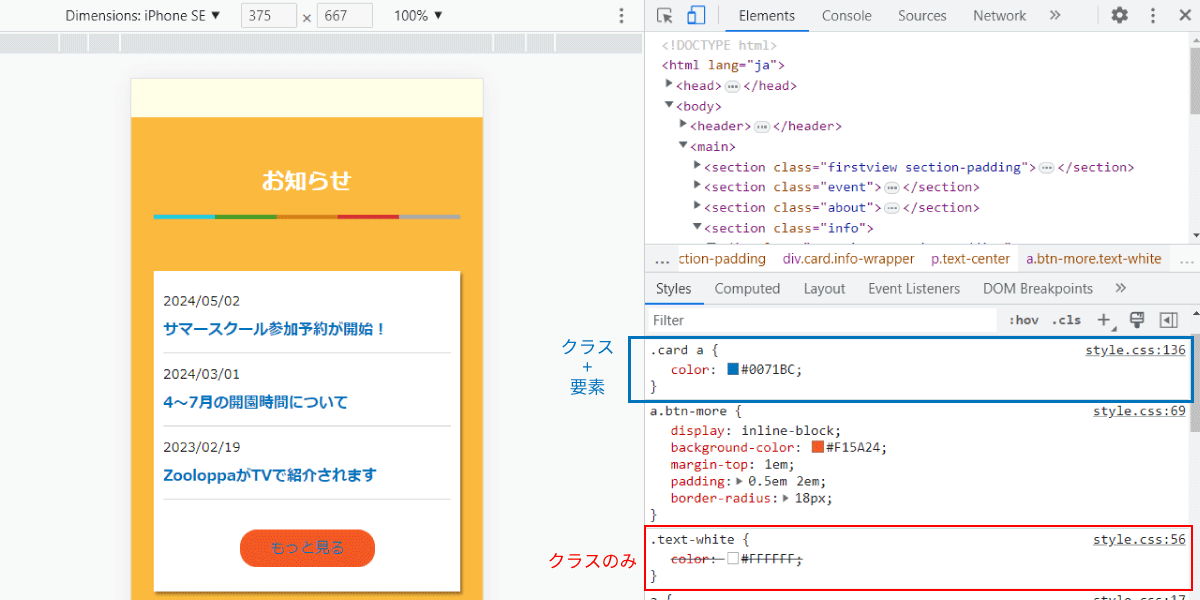Open the Dimensions iPhone SE dropdown
The image size is (1200, 600).
click(x=143, y=15)
